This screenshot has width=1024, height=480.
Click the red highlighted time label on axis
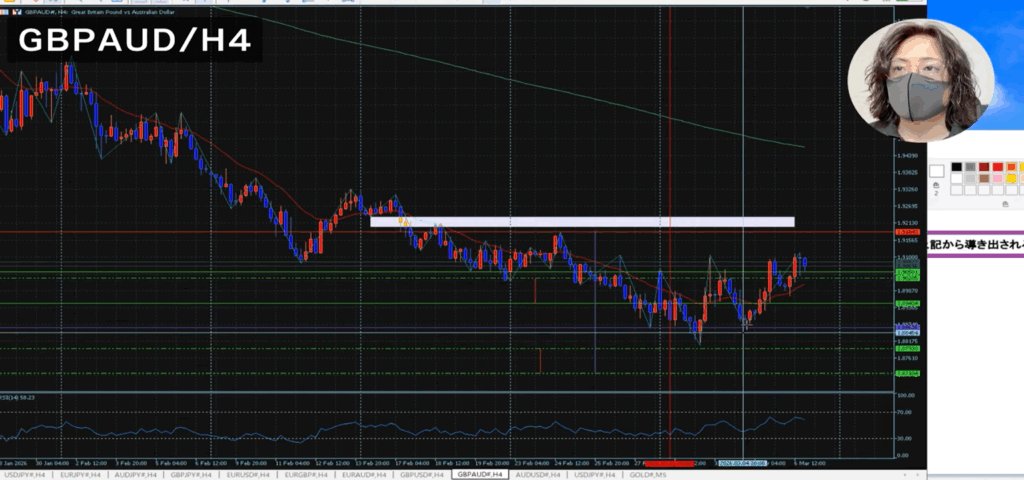tap(668, 464)
